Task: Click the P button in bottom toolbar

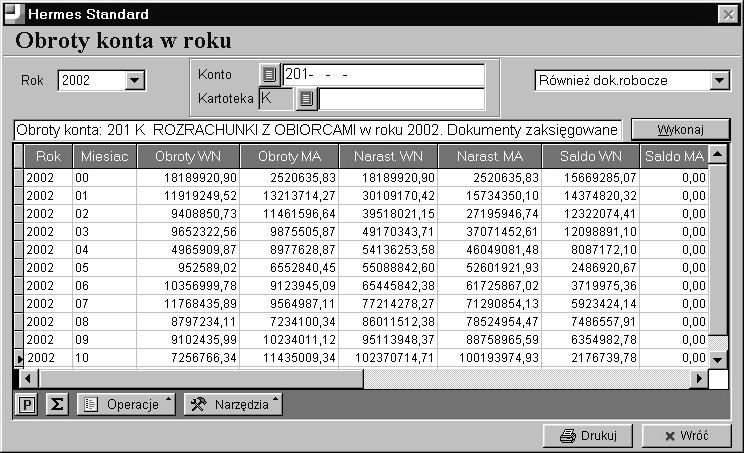Action: click(27, 405)
